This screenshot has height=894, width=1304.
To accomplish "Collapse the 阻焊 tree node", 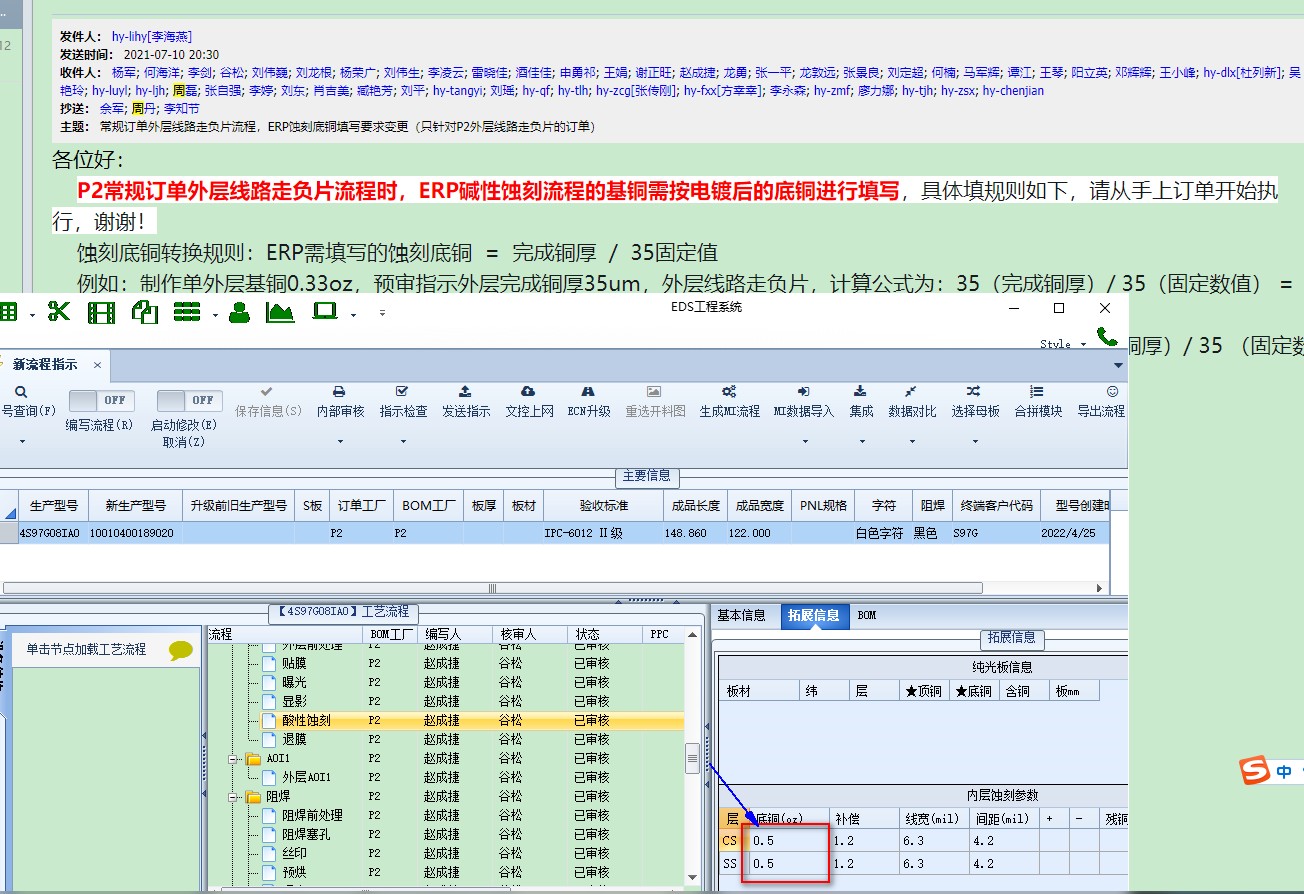I will (235, 797).
